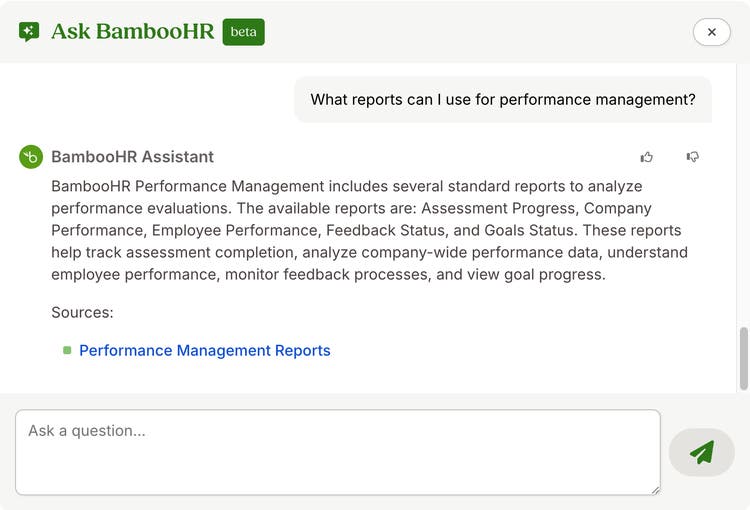Click the thumbs up feedback icon

(x=647, y=157)
